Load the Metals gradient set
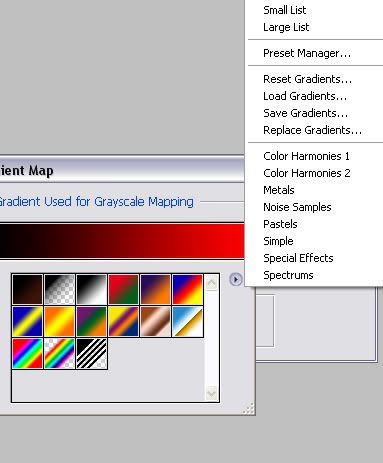The width and height of the screenshot is (383, 463). pos(279,190)
